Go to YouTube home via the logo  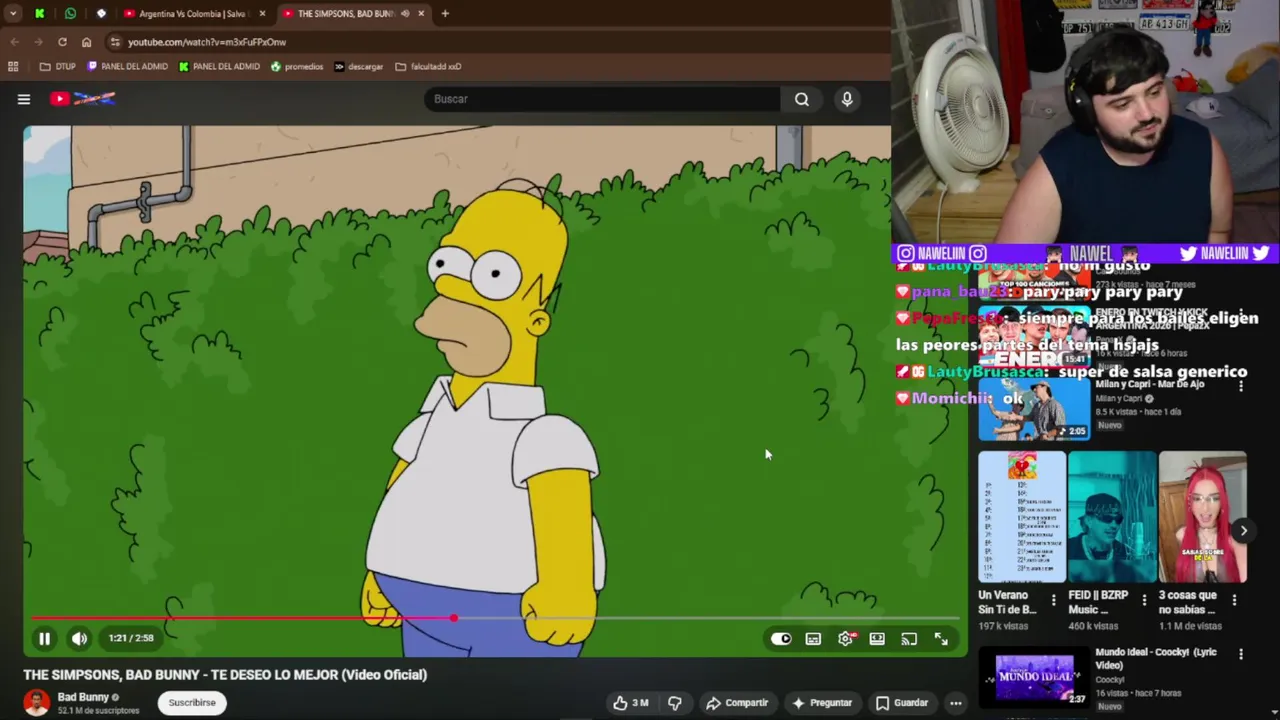coord(83,98)
